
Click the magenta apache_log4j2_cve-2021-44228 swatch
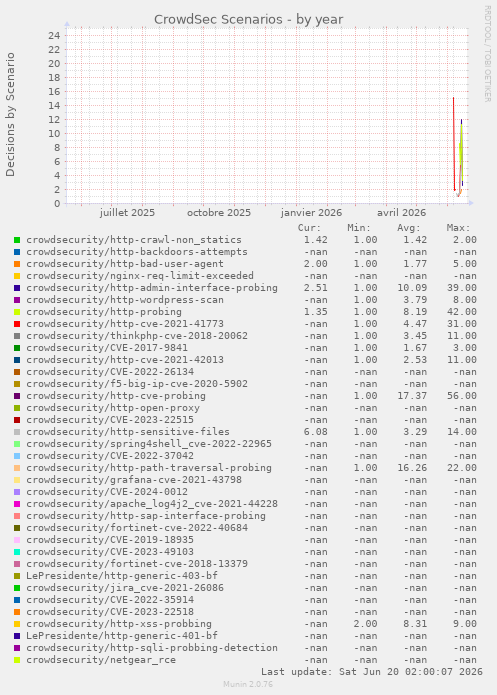[17, 504]
